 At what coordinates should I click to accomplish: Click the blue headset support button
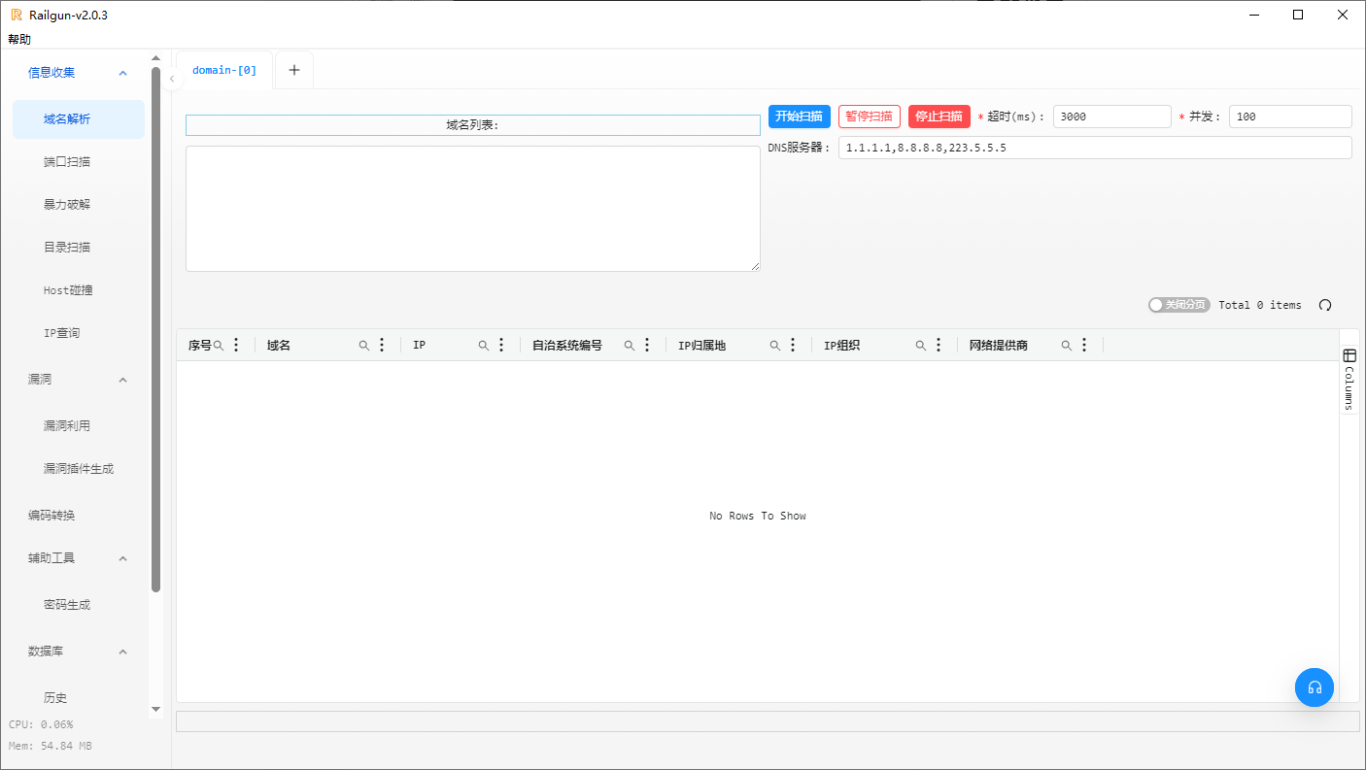[1314, 688]
